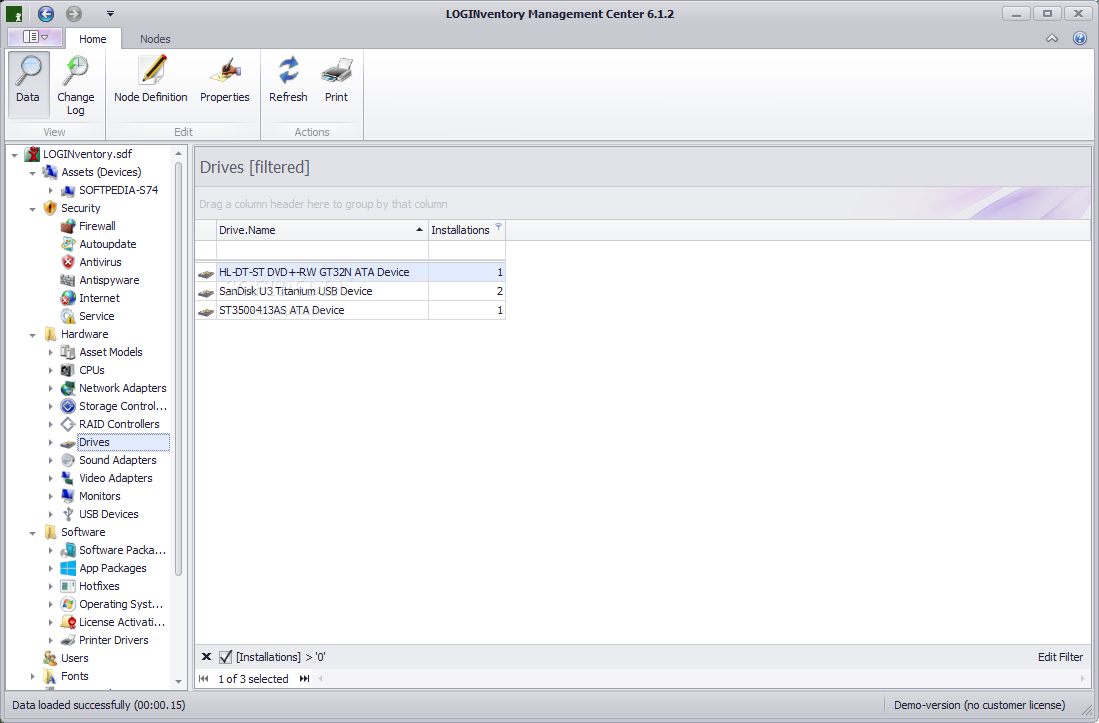The height and width of the screenshot is (723, 1099).
Task: Expand the Drives tree node
Action: click(x=50, y=442)
